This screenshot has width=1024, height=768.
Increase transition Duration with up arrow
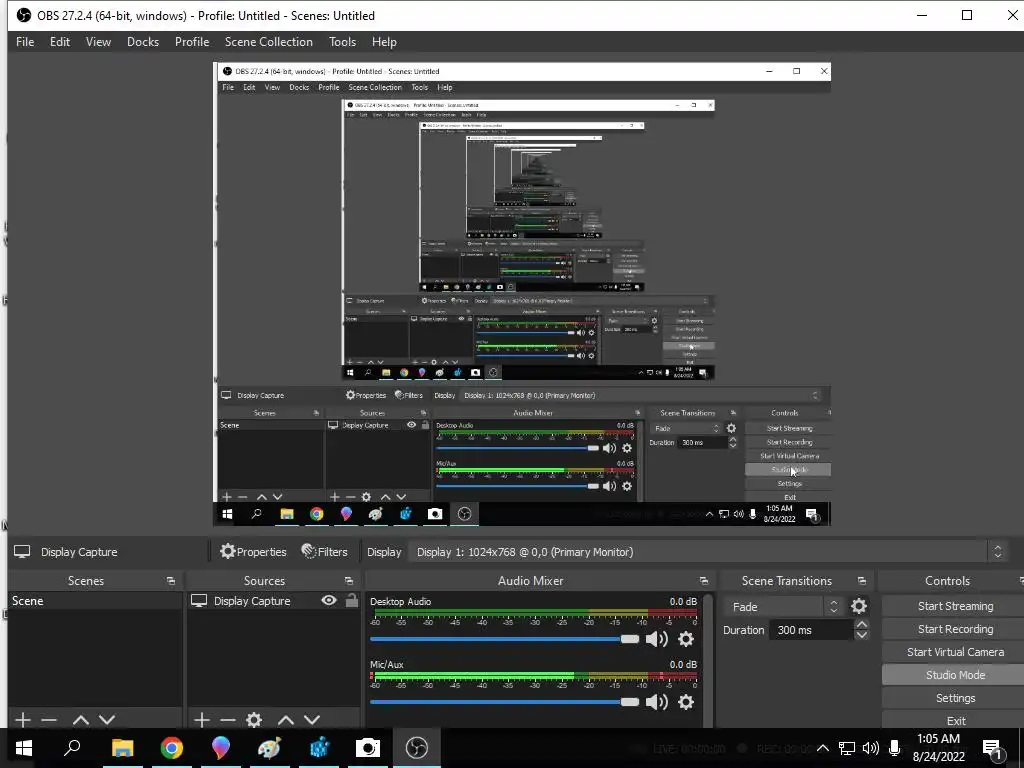861,625
